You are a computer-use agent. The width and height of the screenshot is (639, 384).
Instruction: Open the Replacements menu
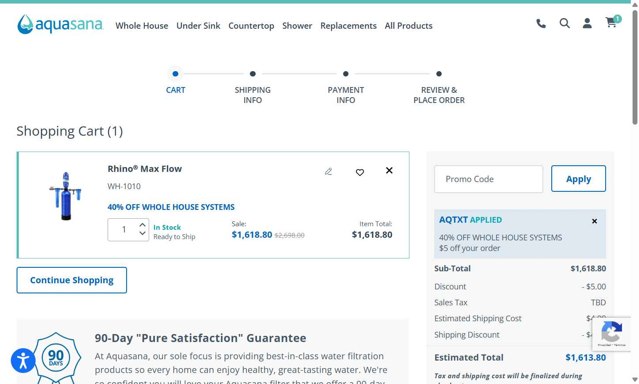tap(348, 26)
